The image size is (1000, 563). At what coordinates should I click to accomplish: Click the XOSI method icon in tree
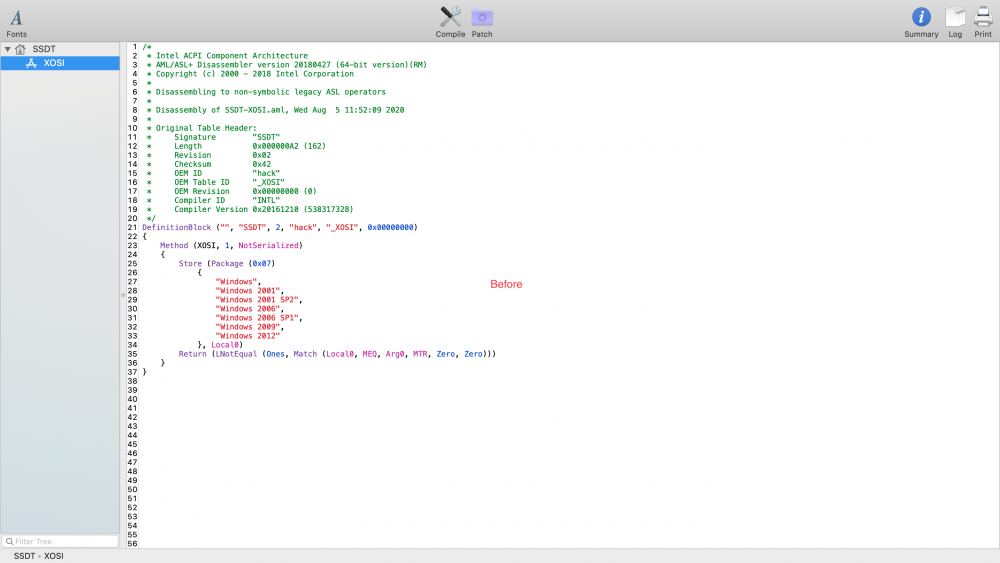31,63
